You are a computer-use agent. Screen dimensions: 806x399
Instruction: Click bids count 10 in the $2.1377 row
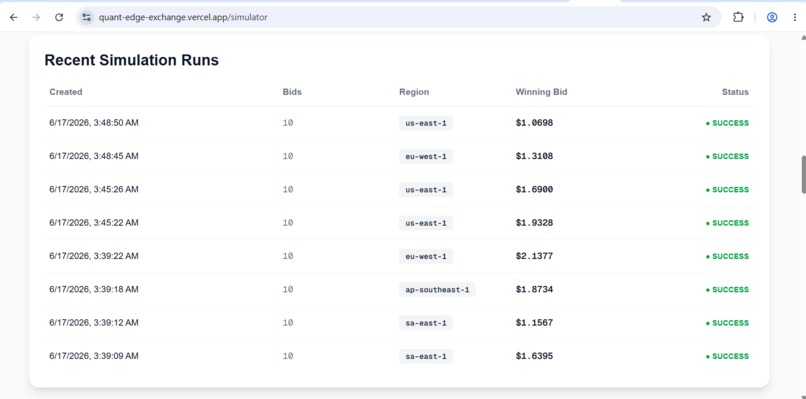tap(288, 256)
